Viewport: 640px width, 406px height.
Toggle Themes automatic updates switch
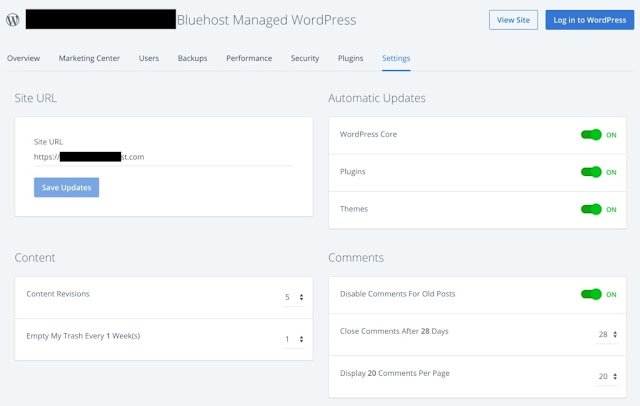tap(591, 209)
